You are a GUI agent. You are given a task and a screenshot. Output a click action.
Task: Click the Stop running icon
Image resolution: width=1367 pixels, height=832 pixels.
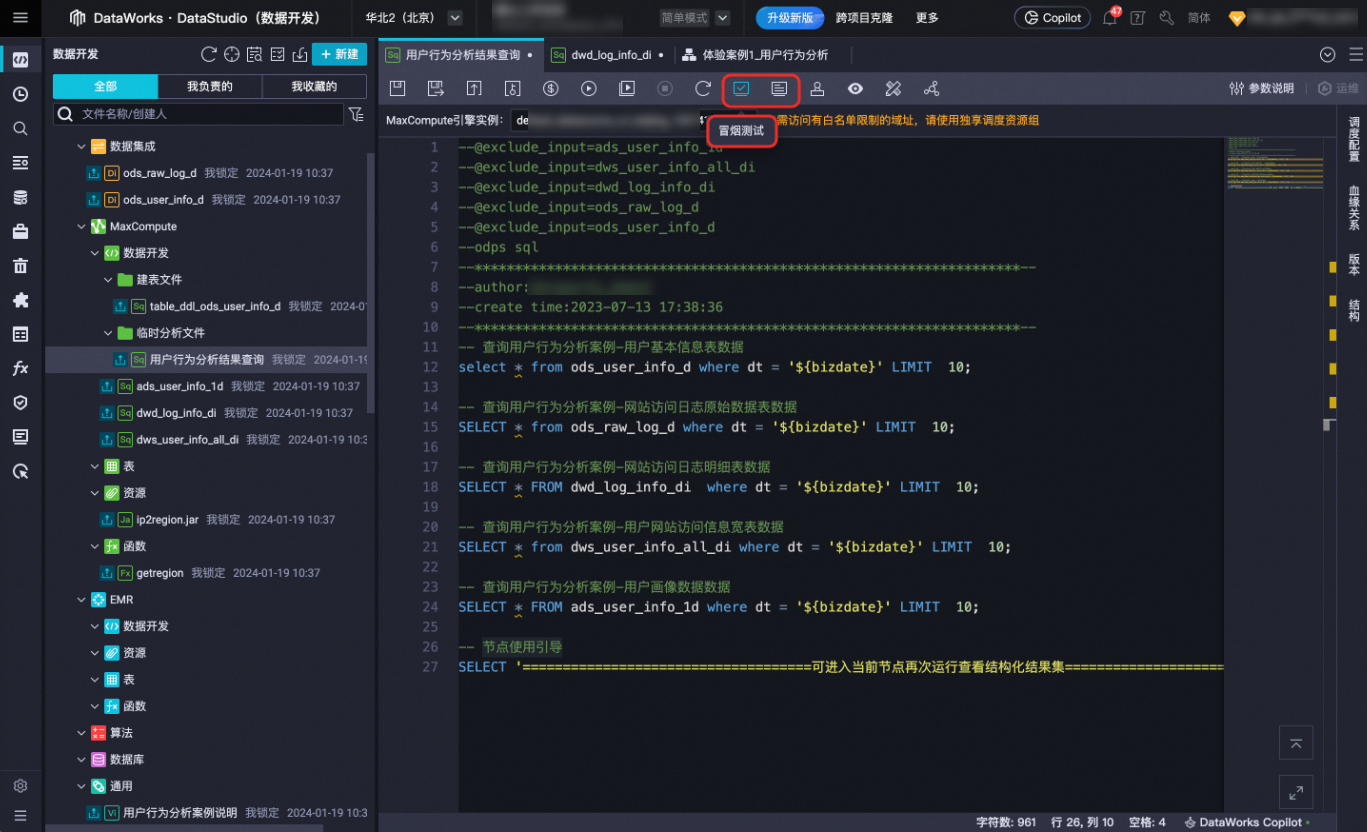665,89
